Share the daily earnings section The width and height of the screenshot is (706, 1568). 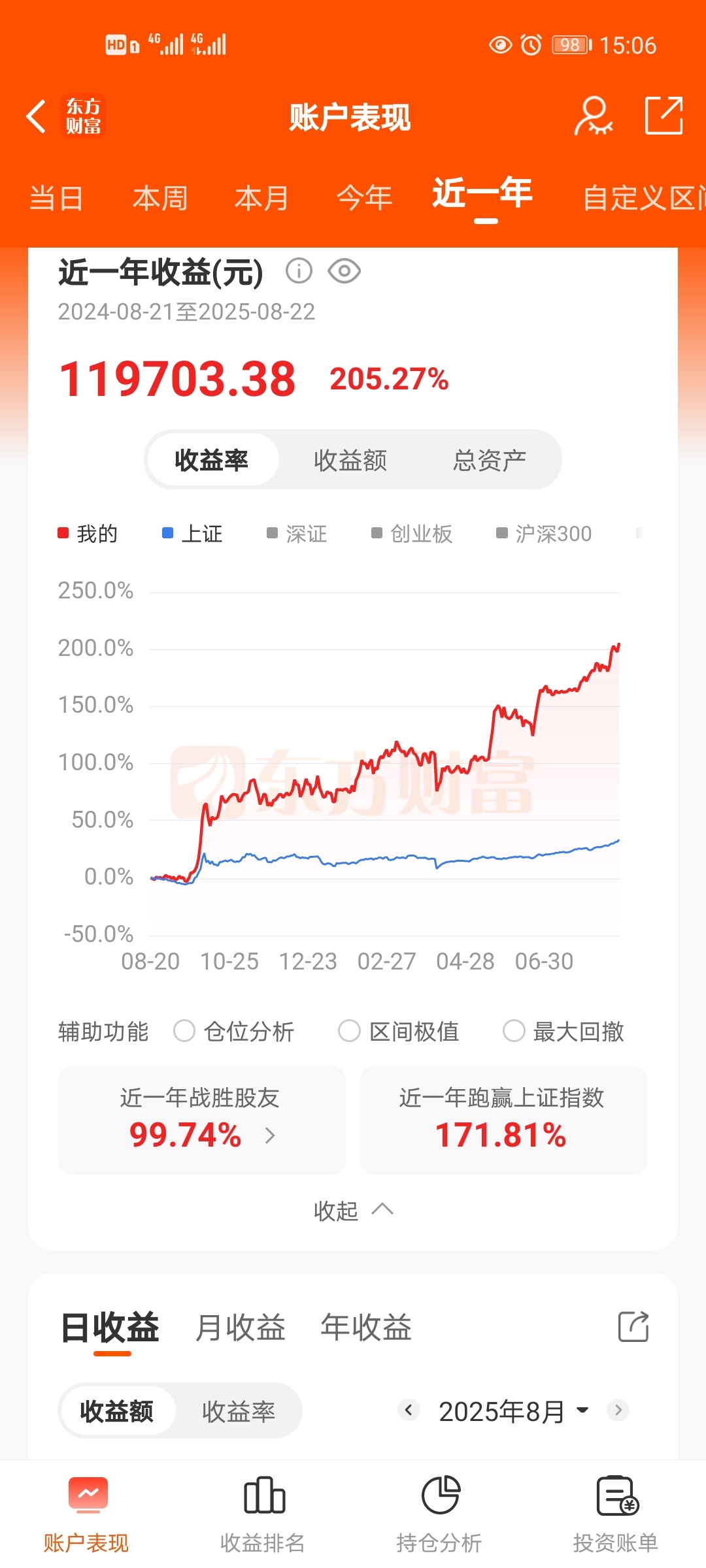[633, 1326]
